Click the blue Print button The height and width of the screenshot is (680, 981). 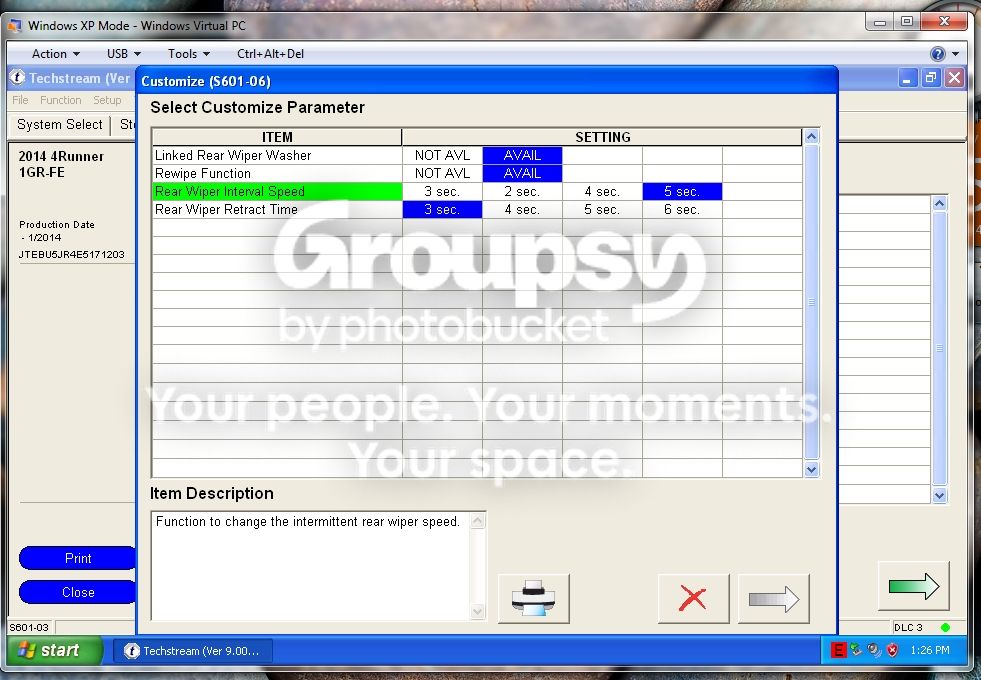tap(78, 558)
